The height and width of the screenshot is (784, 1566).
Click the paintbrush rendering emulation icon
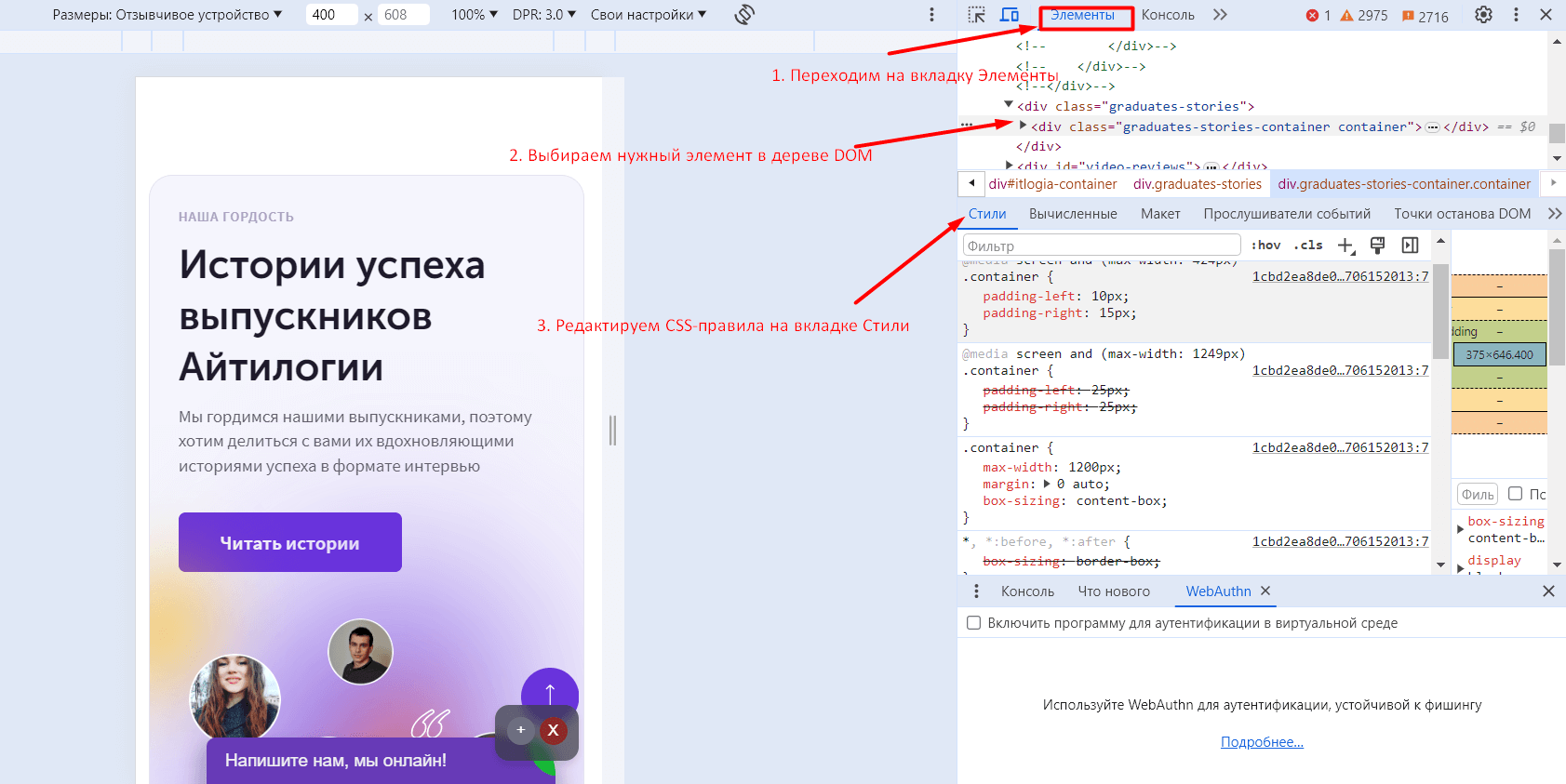(1378, 246)
